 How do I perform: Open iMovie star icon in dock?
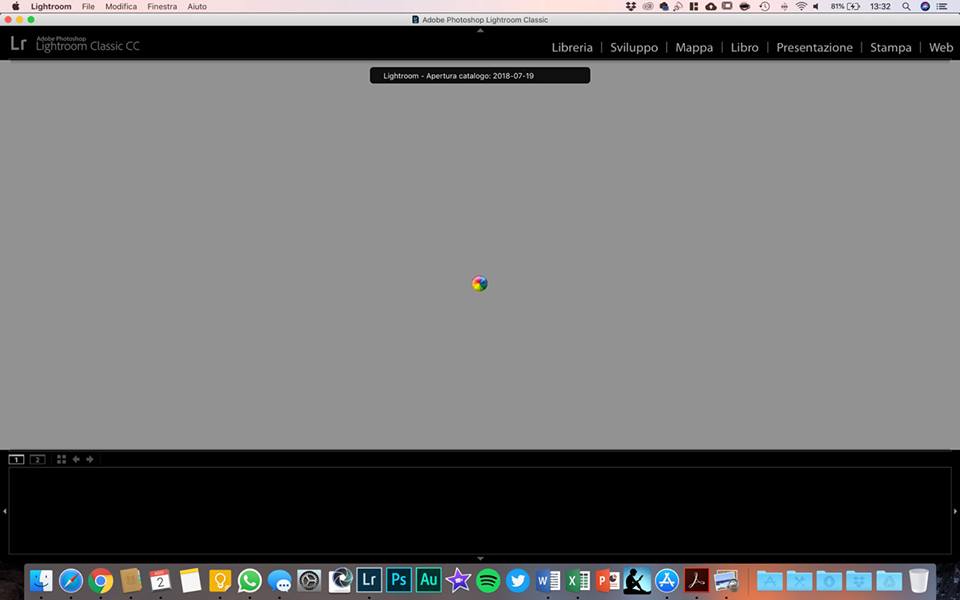[458, 580]
